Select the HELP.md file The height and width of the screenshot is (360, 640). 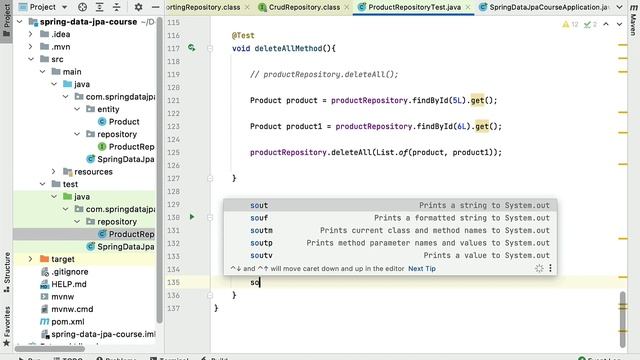coord(63,284)
